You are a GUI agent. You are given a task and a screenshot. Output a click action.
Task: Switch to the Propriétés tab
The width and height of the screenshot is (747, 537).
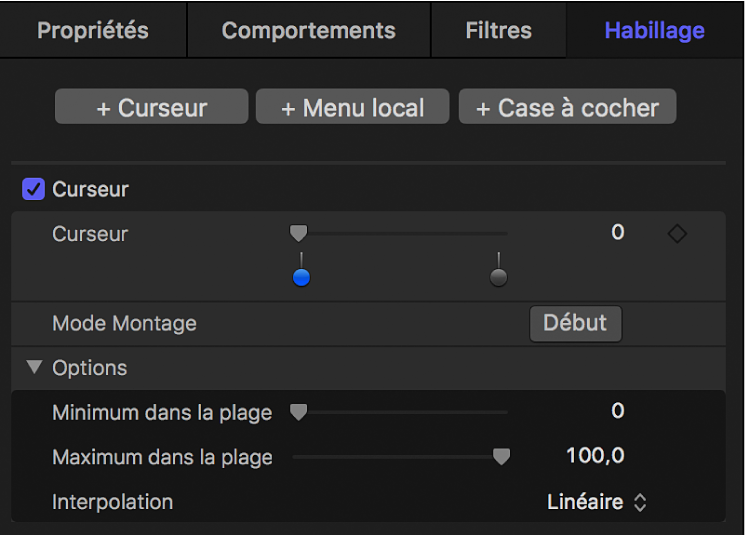pyautogui.click(x=93, y=30)
